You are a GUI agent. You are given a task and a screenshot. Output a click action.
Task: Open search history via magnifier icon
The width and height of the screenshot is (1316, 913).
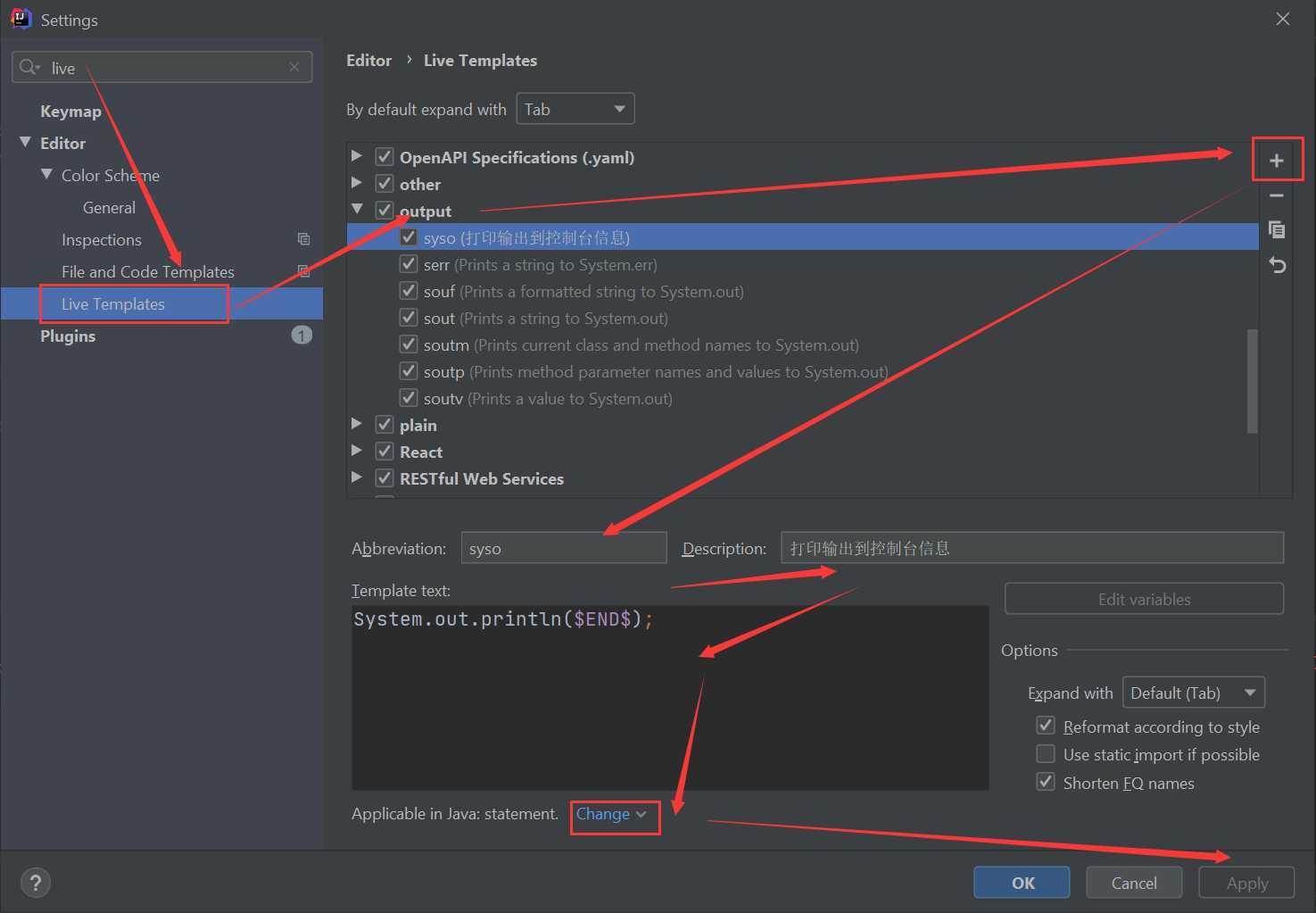pyautogui.click(x=29, y=67)
